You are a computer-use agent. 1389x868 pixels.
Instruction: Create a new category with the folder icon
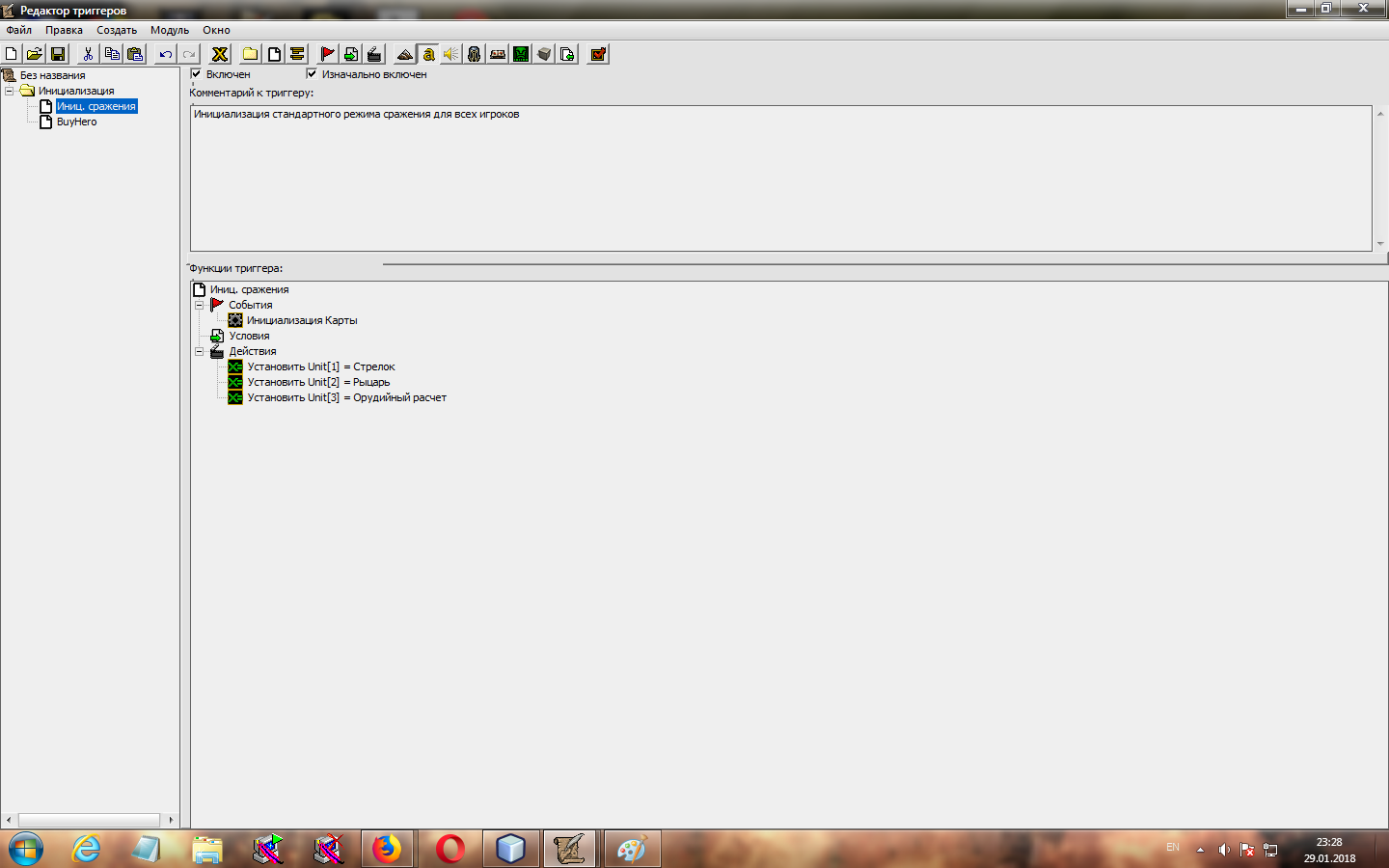251,54
